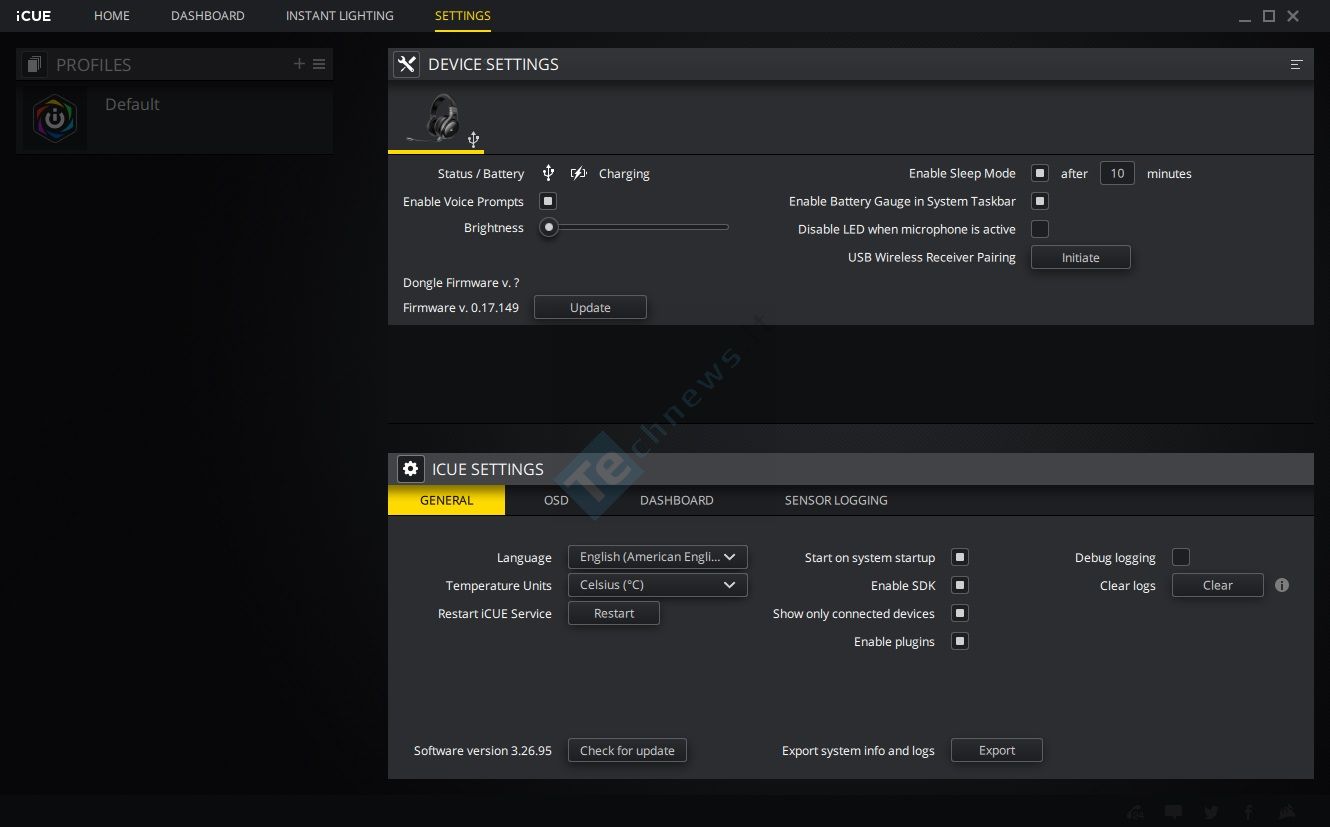This screenshot has height=827, width=1330.
Task: Click the USB connection status icon
Action: [548, 173]
